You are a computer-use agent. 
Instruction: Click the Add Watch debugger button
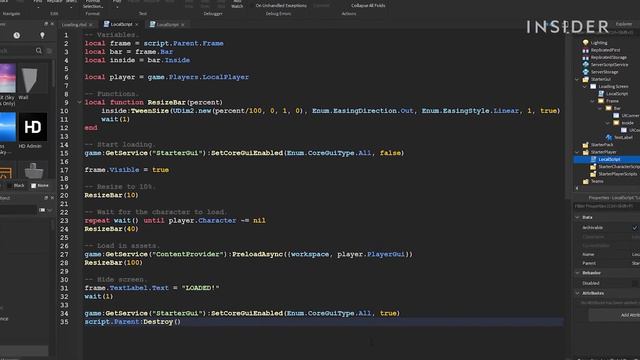[x=237, y=4]
